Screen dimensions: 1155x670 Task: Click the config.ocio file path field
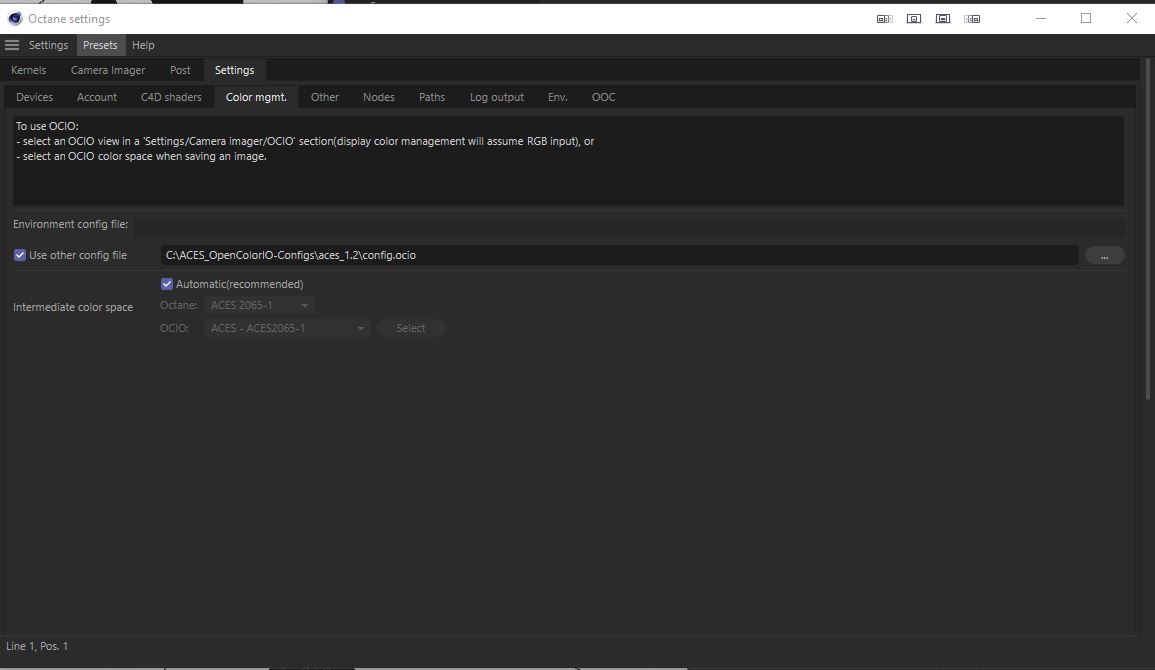619,255
